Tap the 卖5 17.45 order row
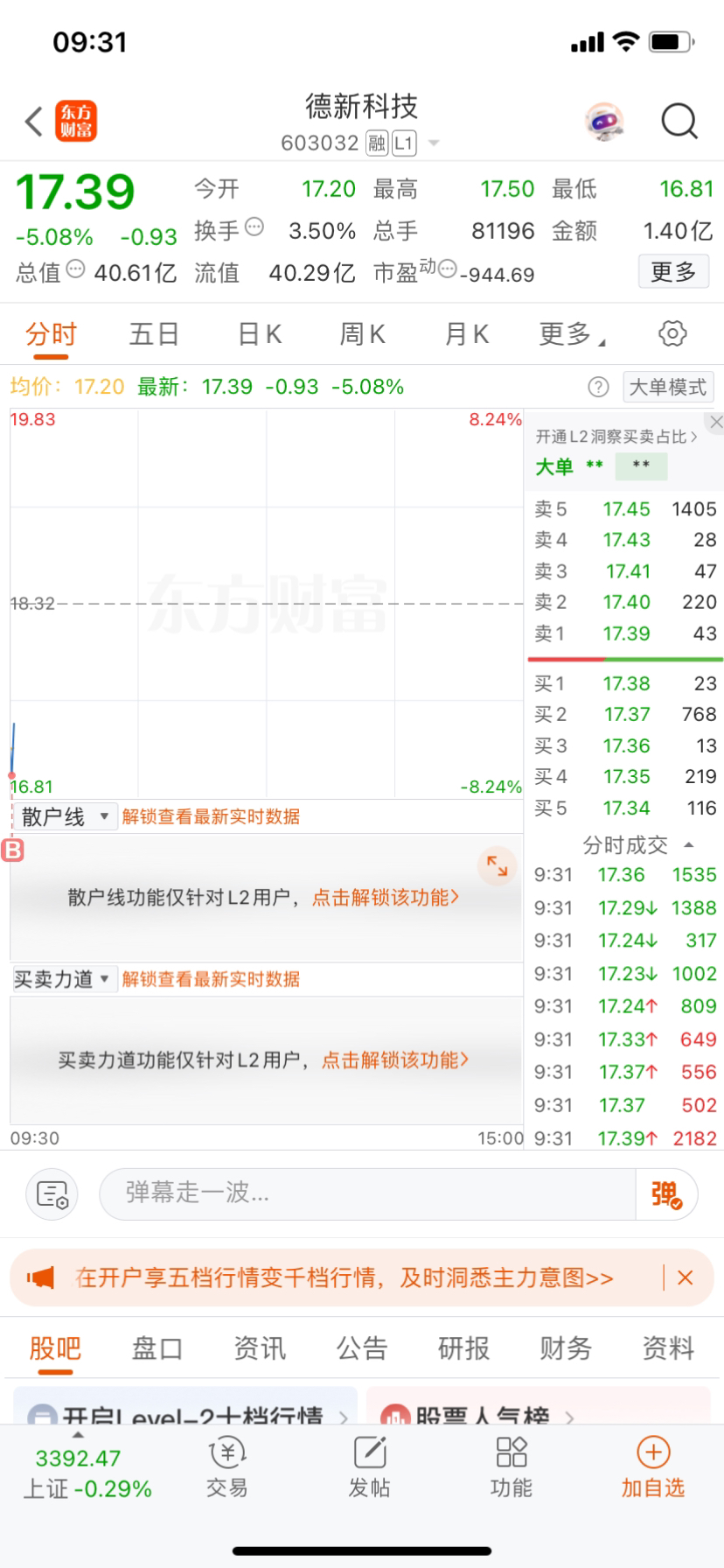 click(x=625, y=509)
